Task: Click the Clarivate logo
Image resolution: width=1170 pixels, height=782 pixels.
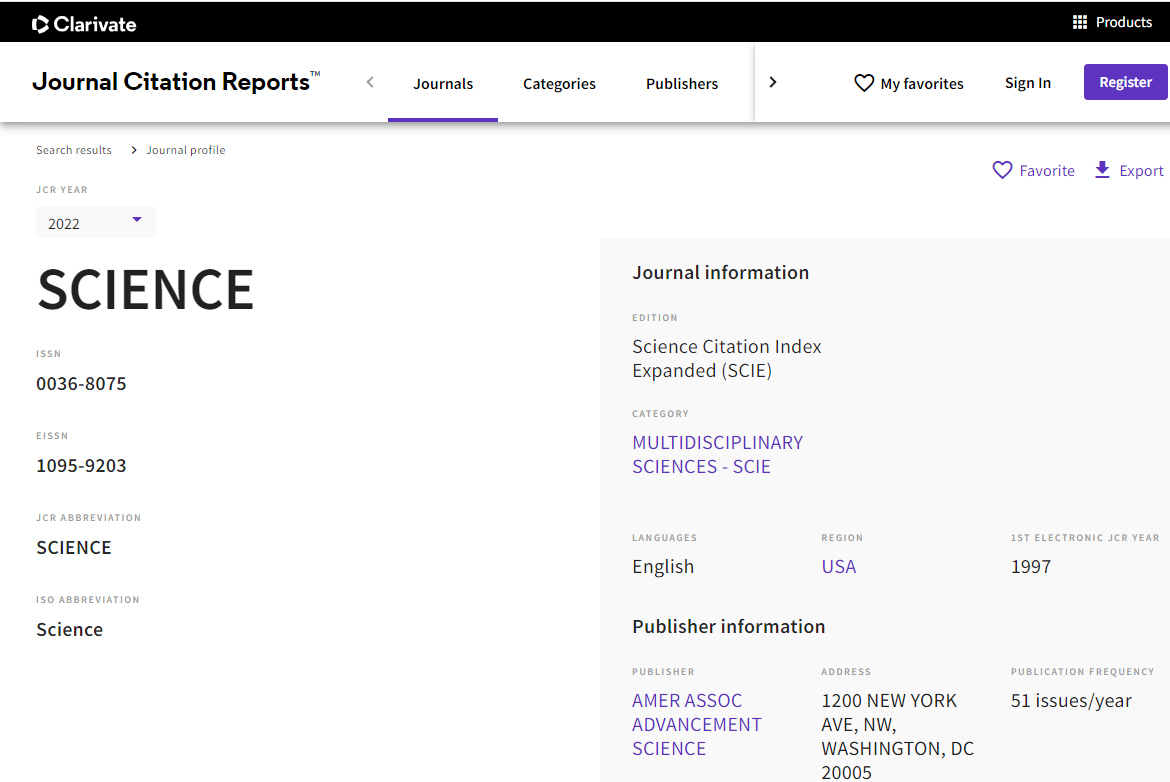Action: click(84, 24)
